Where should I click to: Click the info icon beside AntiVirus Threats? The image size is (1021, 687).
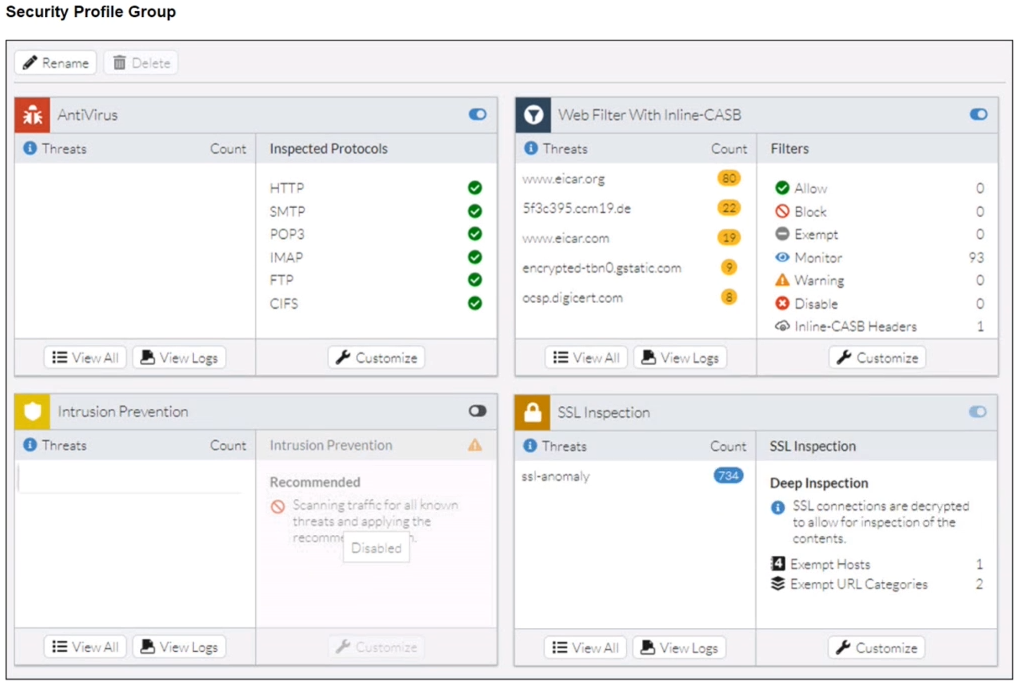(30, 149)
